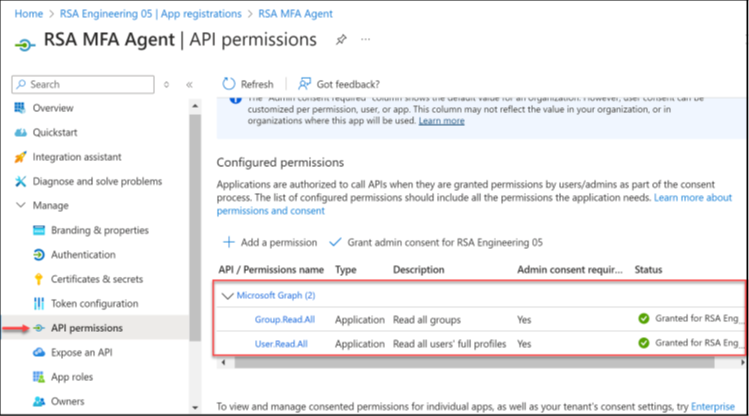Open the more options ellipsis menu
This screenshot has width=749, height=416.
tap(366, 40)
